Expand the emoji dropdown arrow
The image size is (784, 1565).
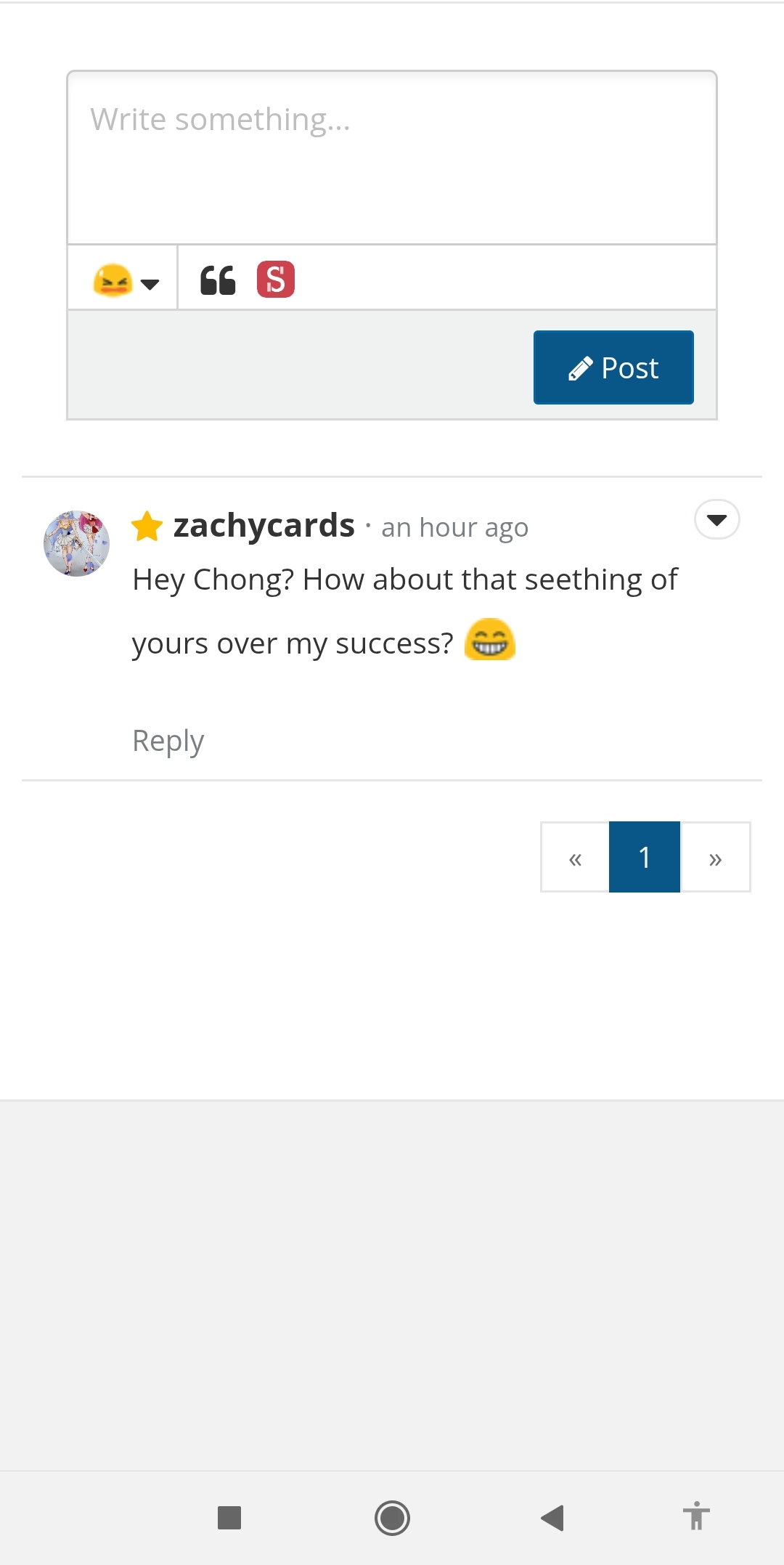coord(150,284)
